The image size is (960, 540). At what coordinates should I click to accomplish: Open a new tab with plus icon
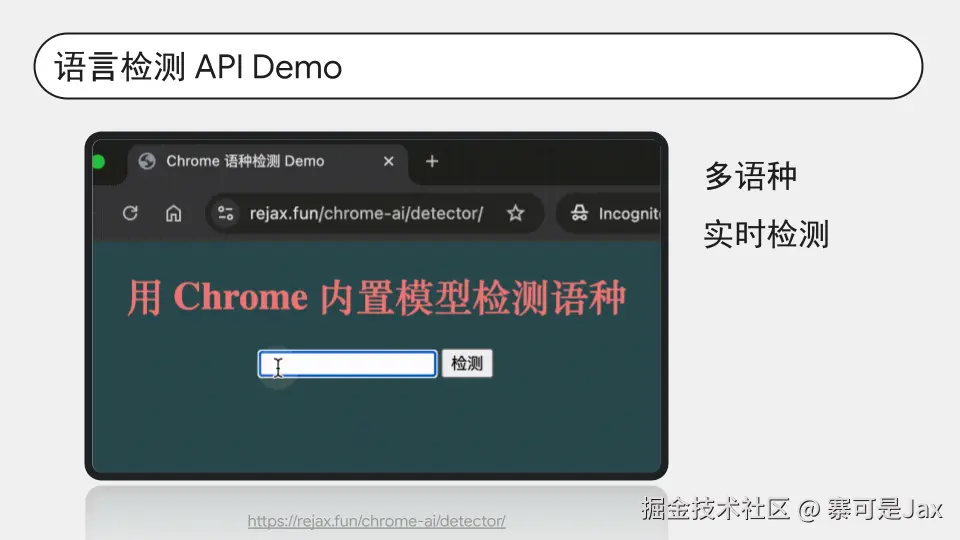(432, 161)
